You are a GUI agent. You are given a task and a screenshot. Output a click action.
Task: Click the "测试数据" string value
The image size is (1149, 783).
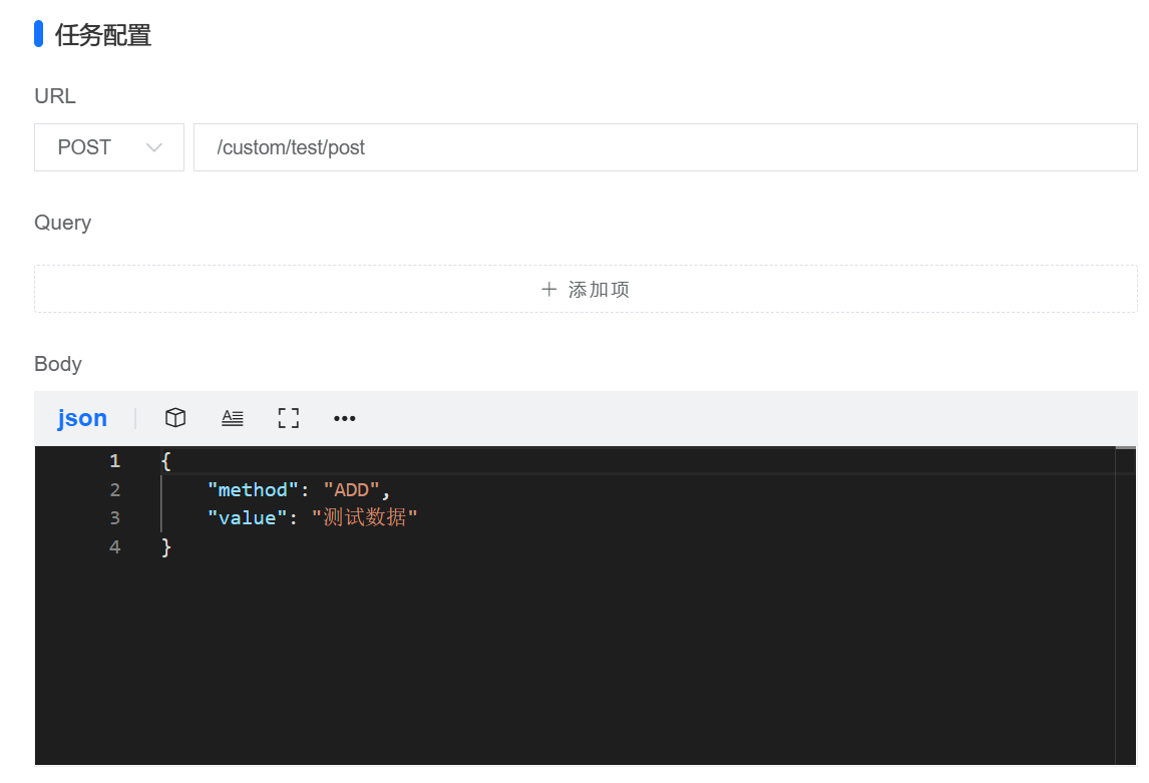(365, 518)
